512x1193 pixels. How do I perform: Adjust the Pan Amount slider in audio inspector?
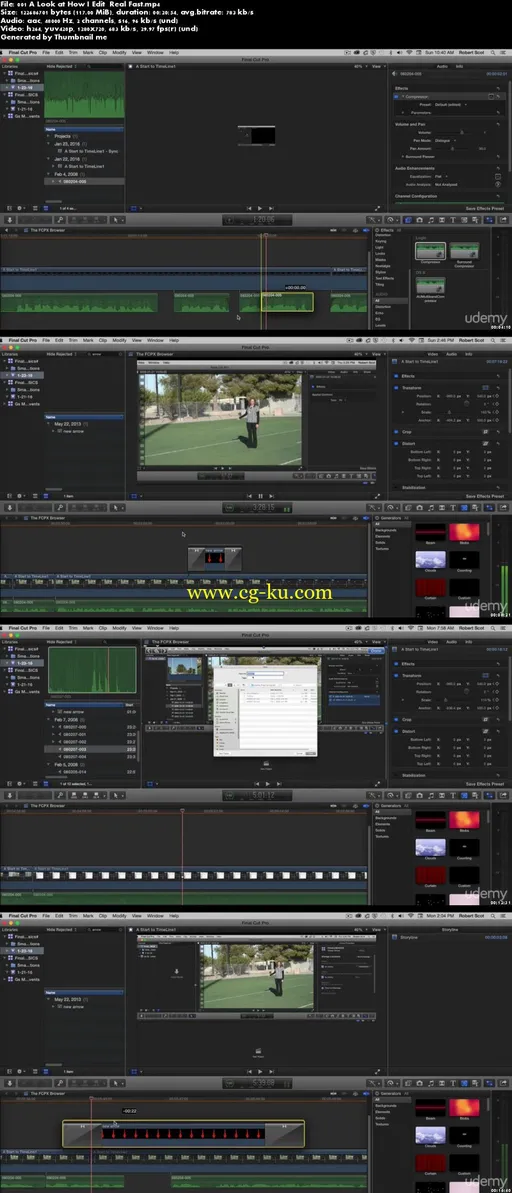tap(452, 148)
